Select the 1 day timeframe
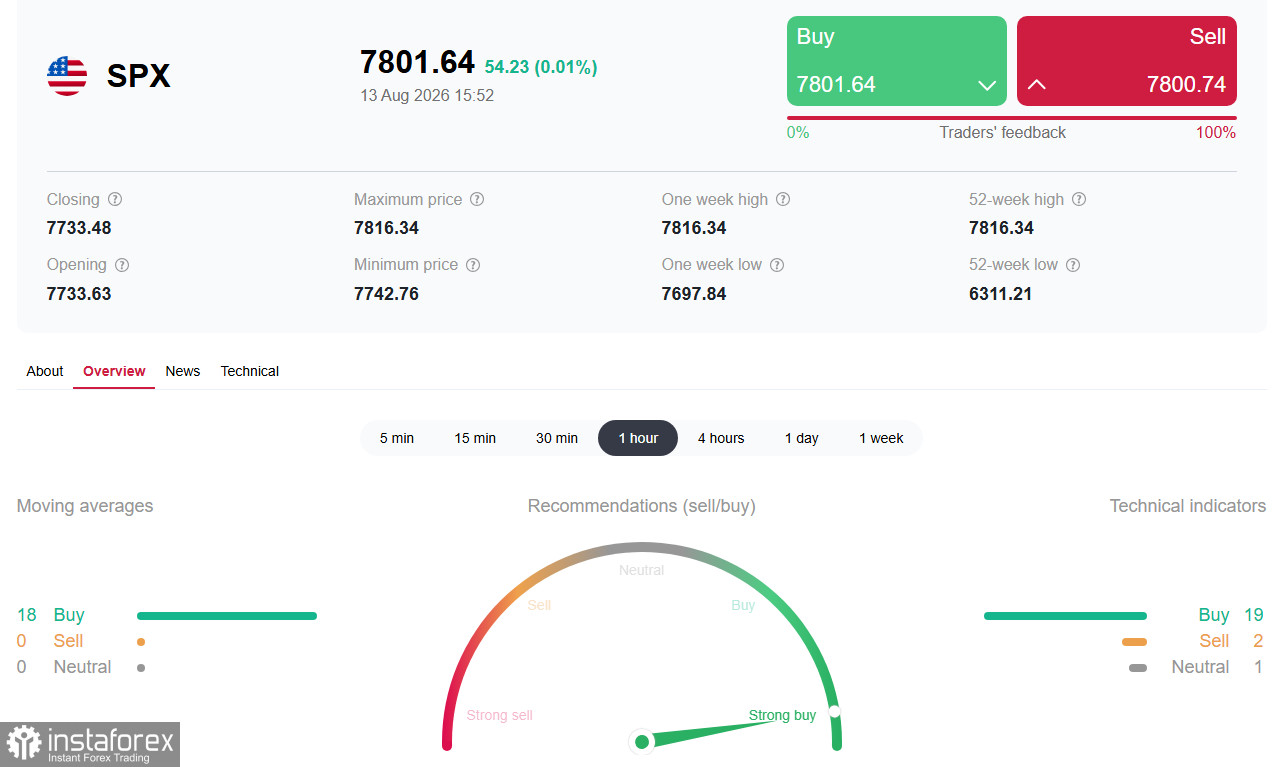 [x=801, y=438]
